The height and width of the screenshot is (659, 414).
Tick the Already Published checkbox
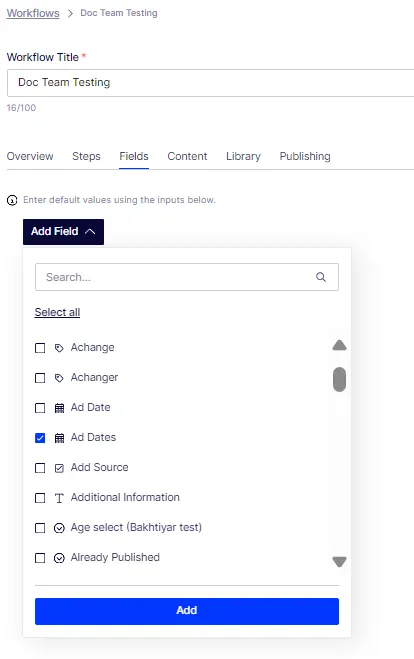pyautogui.click(x=40, y=558)
